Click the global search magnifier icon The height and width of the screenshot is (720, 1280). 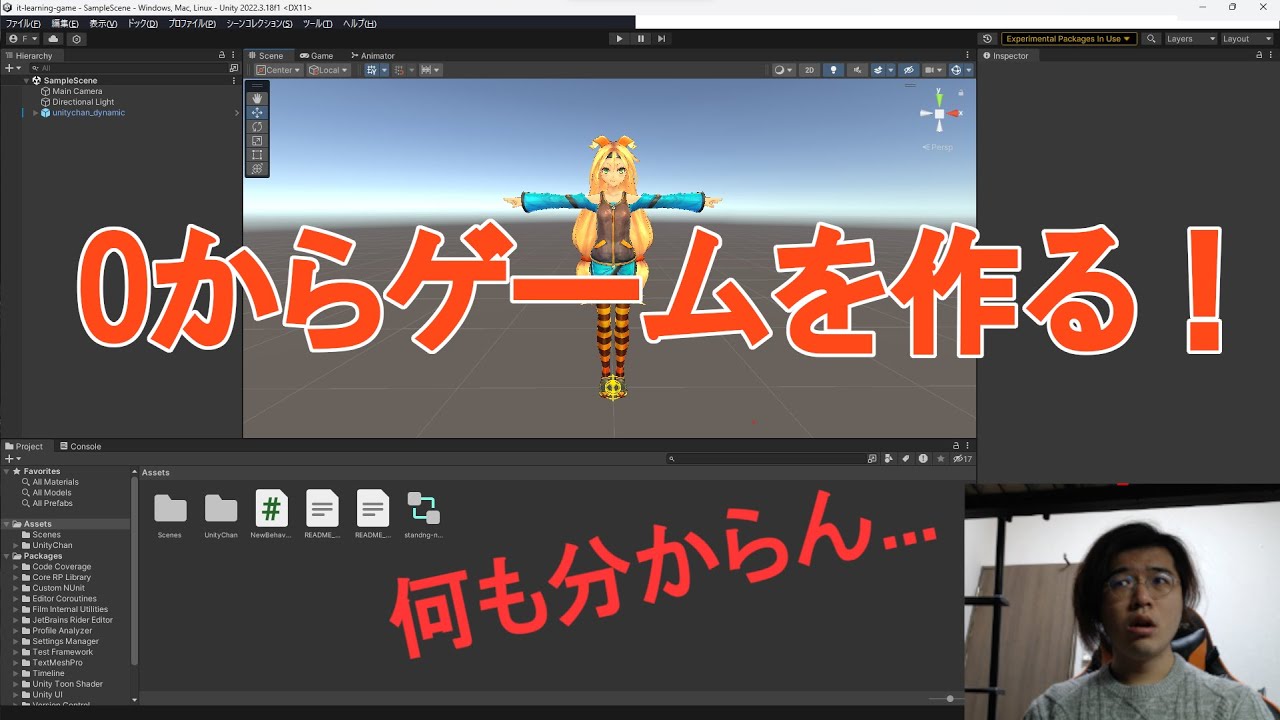[1151, 39]
